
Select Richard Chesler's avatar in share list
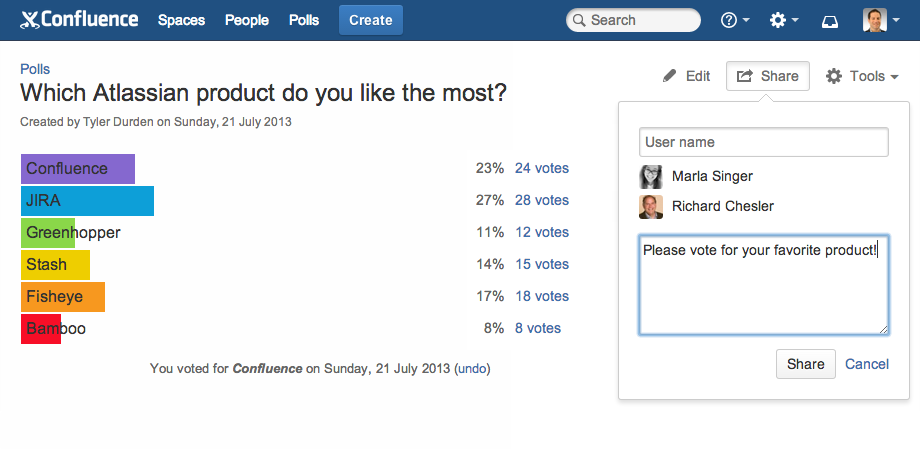(x=651, y=207)
